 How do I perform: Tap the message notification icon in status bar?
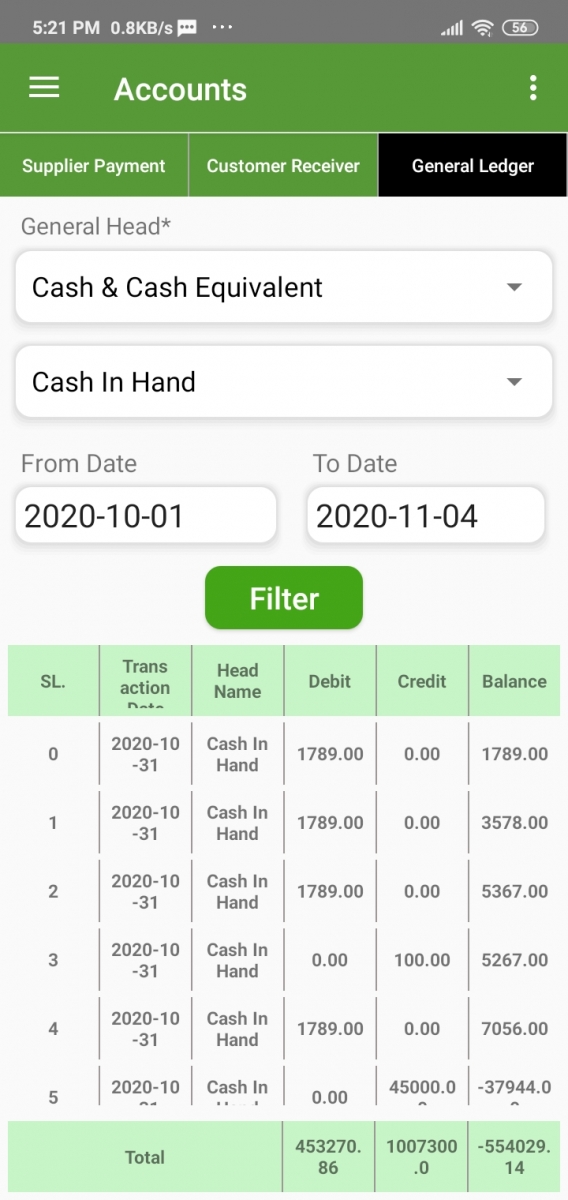pos(186,28)
